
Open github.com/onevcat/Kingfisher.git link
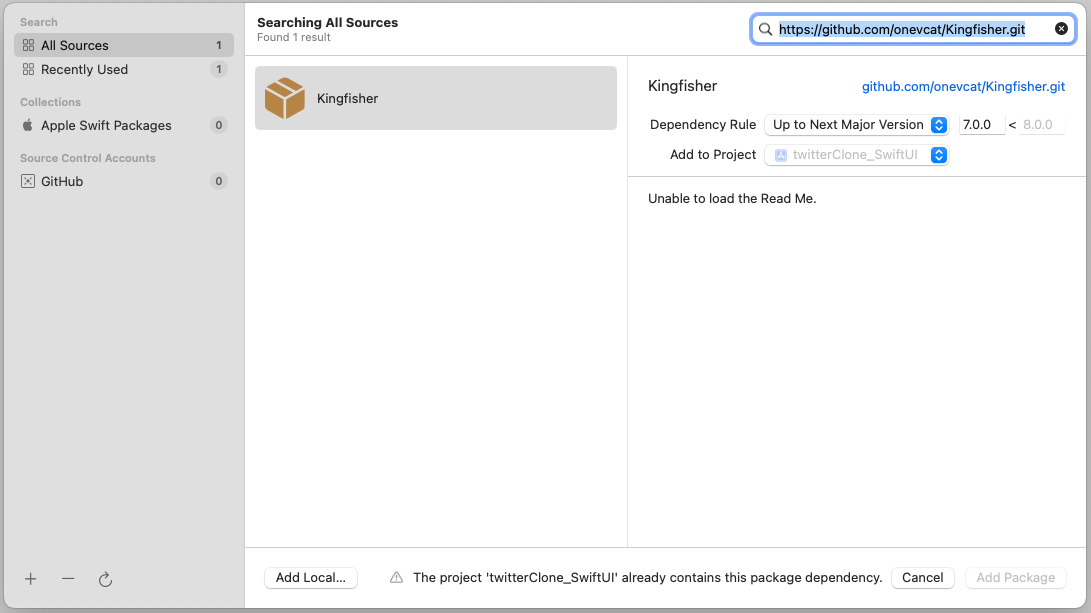pos(963,86)
